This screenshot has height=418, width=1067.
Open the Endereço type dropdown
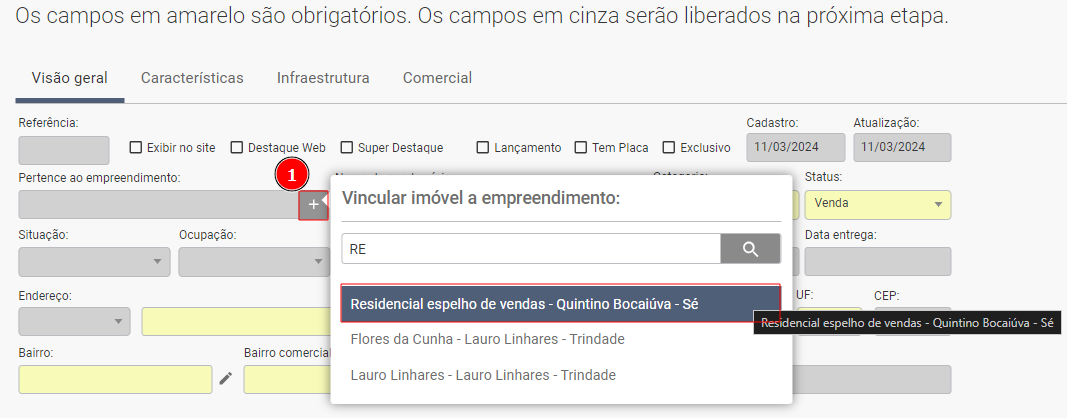pyautogui.click(x=74, y=321)
